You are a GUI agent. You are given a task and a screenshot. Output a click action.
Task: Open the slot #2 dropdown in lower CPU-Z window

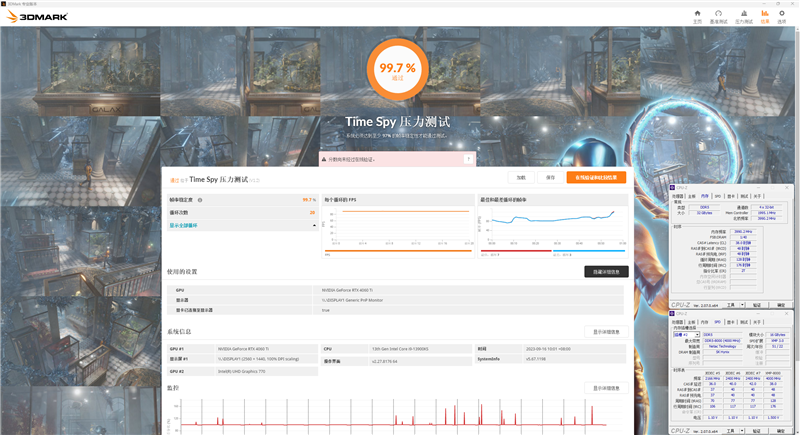[x=686, y=335]
